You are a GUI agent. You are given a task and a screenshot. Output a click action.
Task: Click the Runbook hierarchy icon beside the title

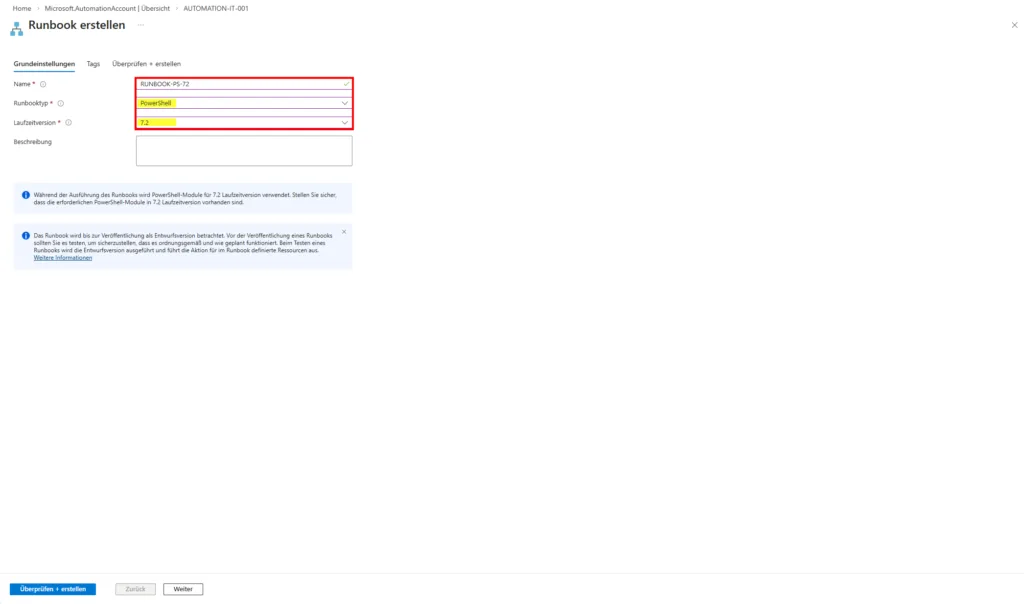(x=17, y=27)
